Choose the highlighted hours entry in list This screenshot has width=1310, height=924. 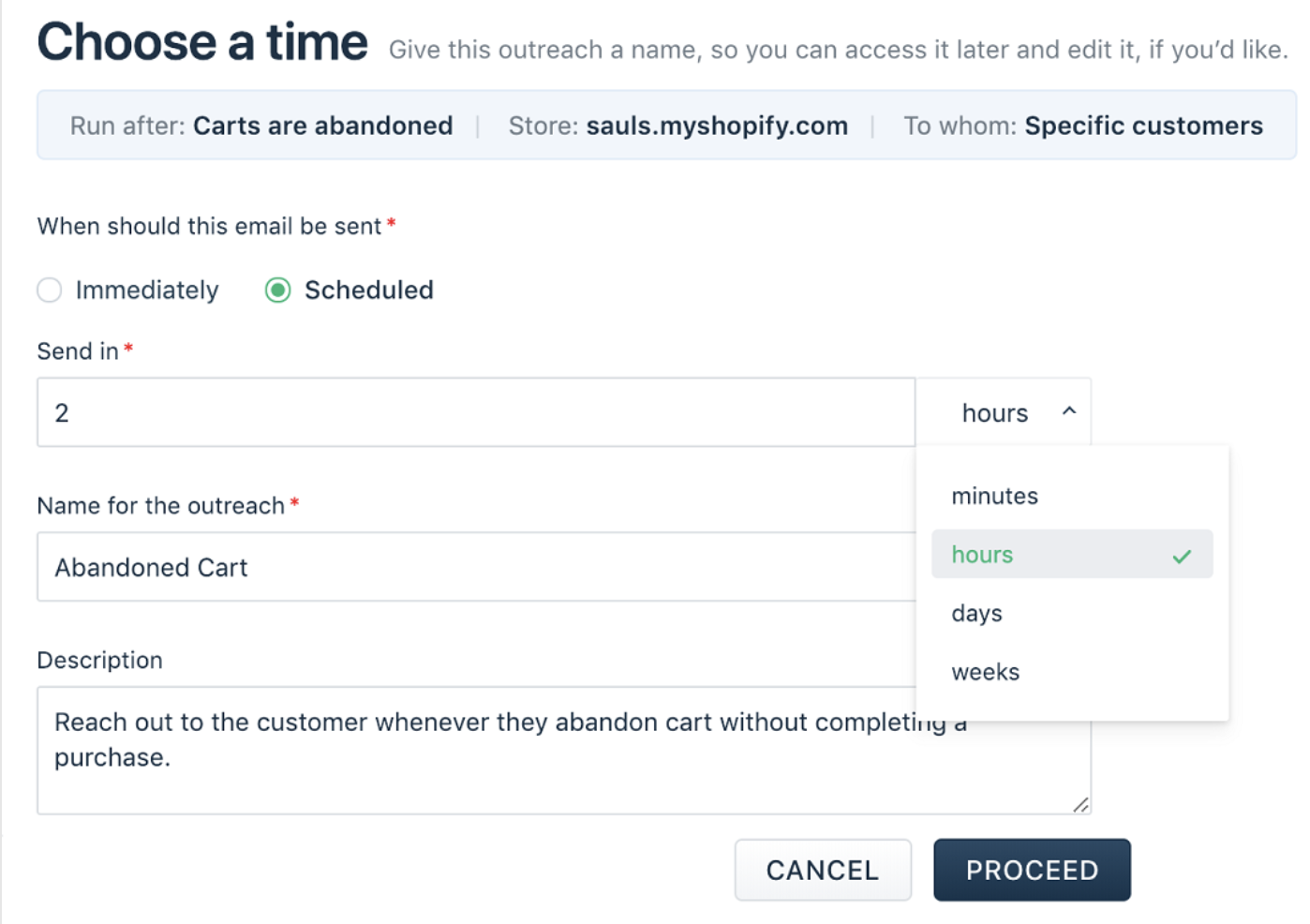click(x=1072, y=554)
